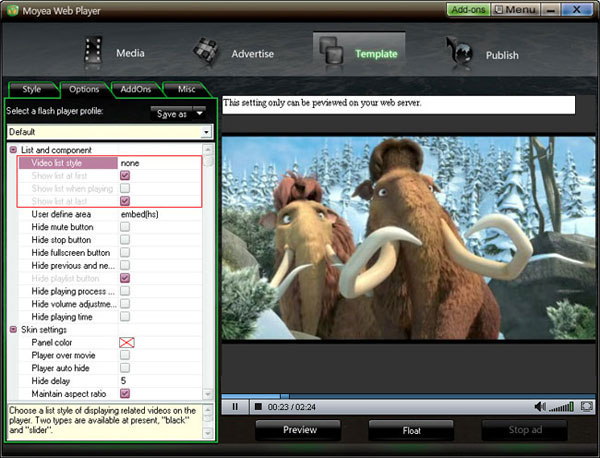This screenshot has width=600, height=458.
Task: Toggle the player fullscreen icon
Action: [x=587, y=406]
